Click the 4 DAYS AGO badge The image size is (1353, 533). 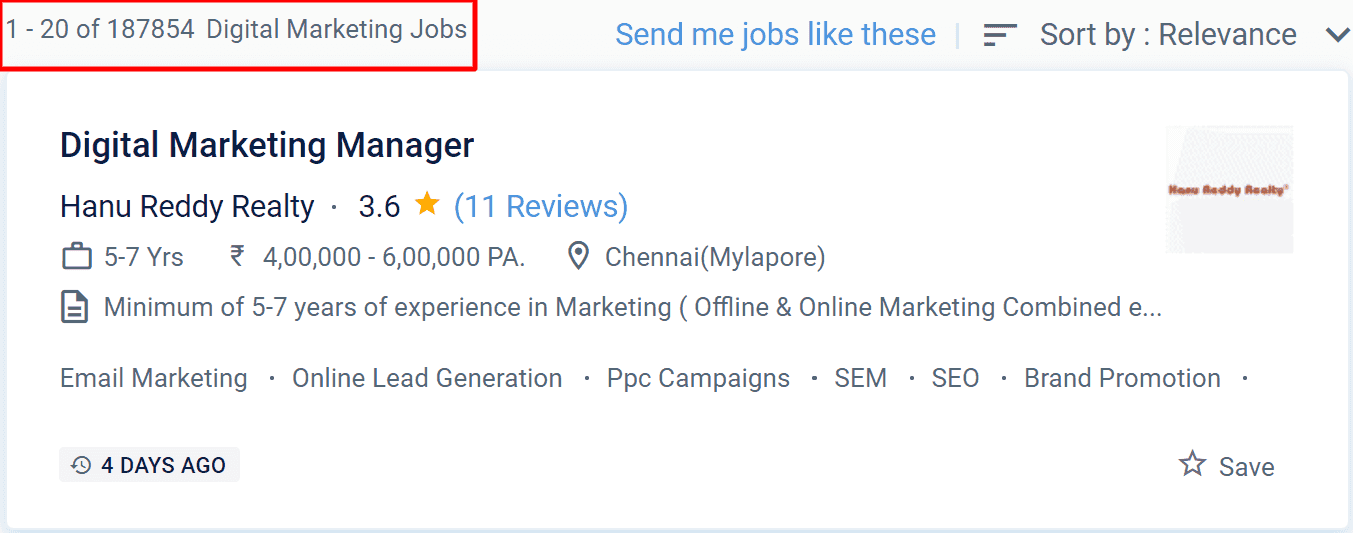click(x=149, y=465)
